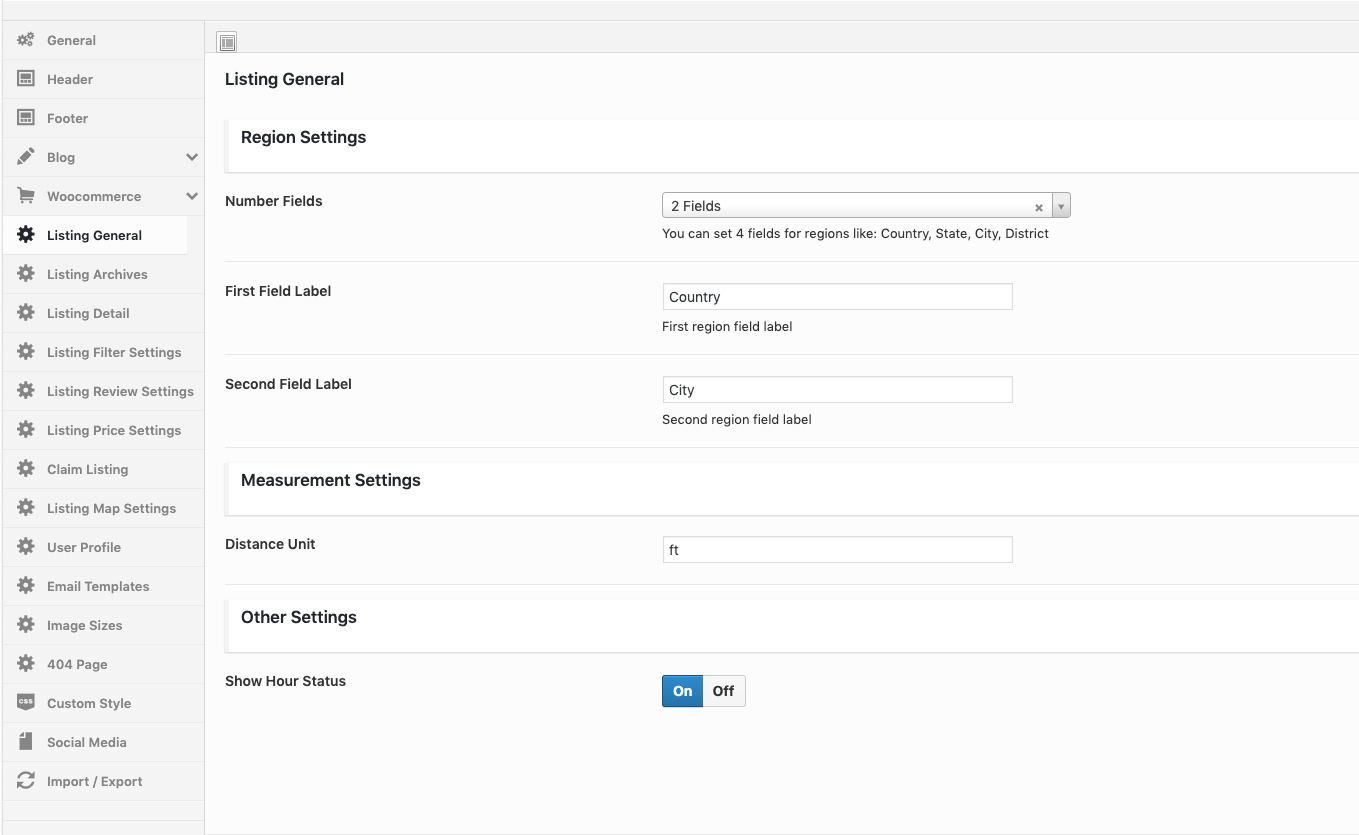Screen dimensions: 1359x835
Task: Click the refresh icon beside Import / Export
Action: click(26, 781)
